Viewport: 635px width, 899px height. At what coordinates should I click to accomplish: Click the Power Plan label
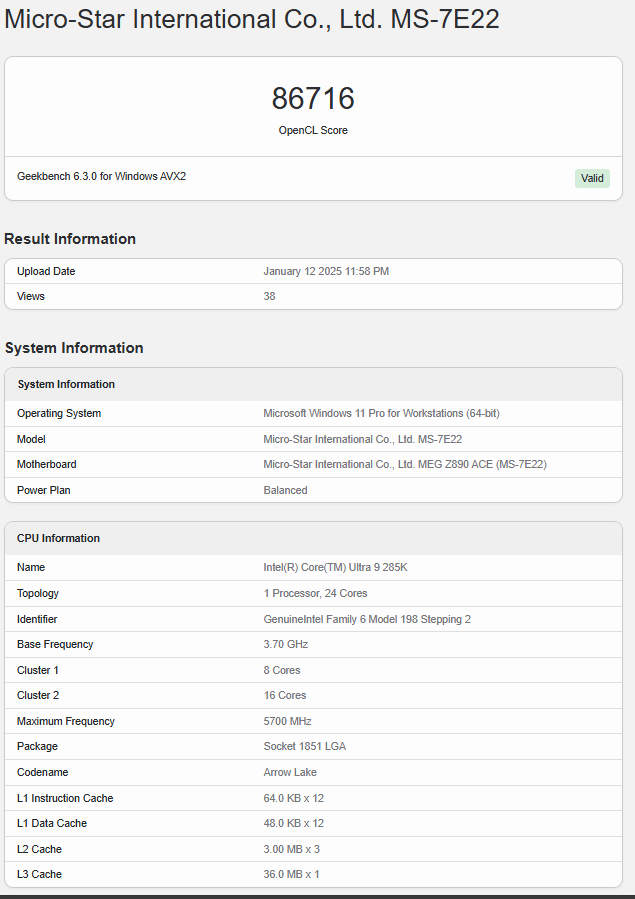click(x=44, y=490)
